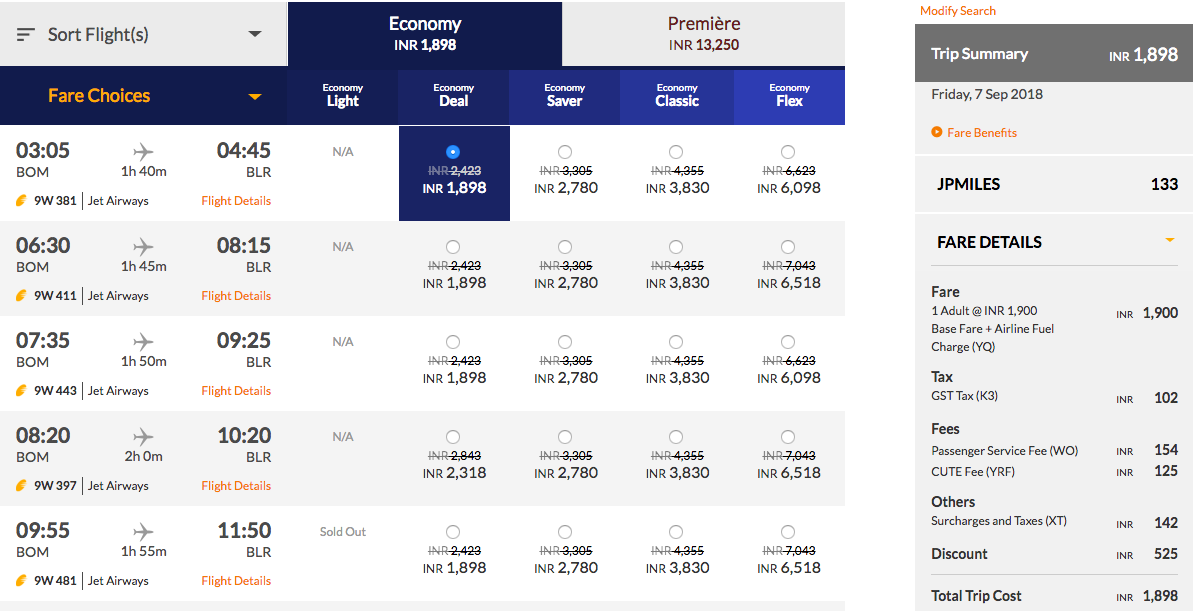Open the Sort Flight(s) dropdown

pos(253,31)
